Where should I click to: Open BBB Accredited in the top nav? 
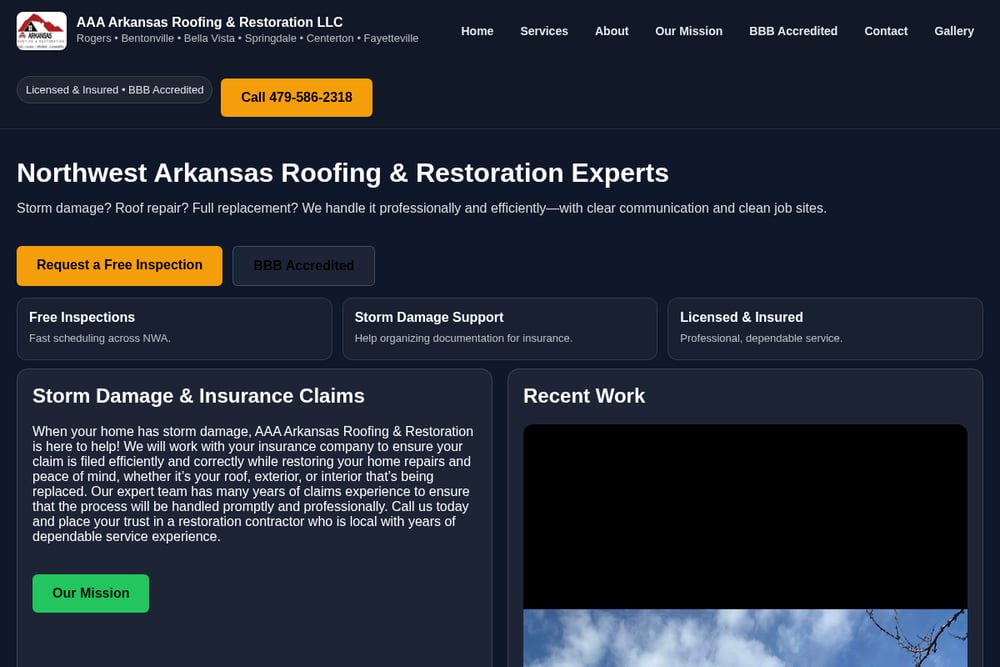coord(793,31)
